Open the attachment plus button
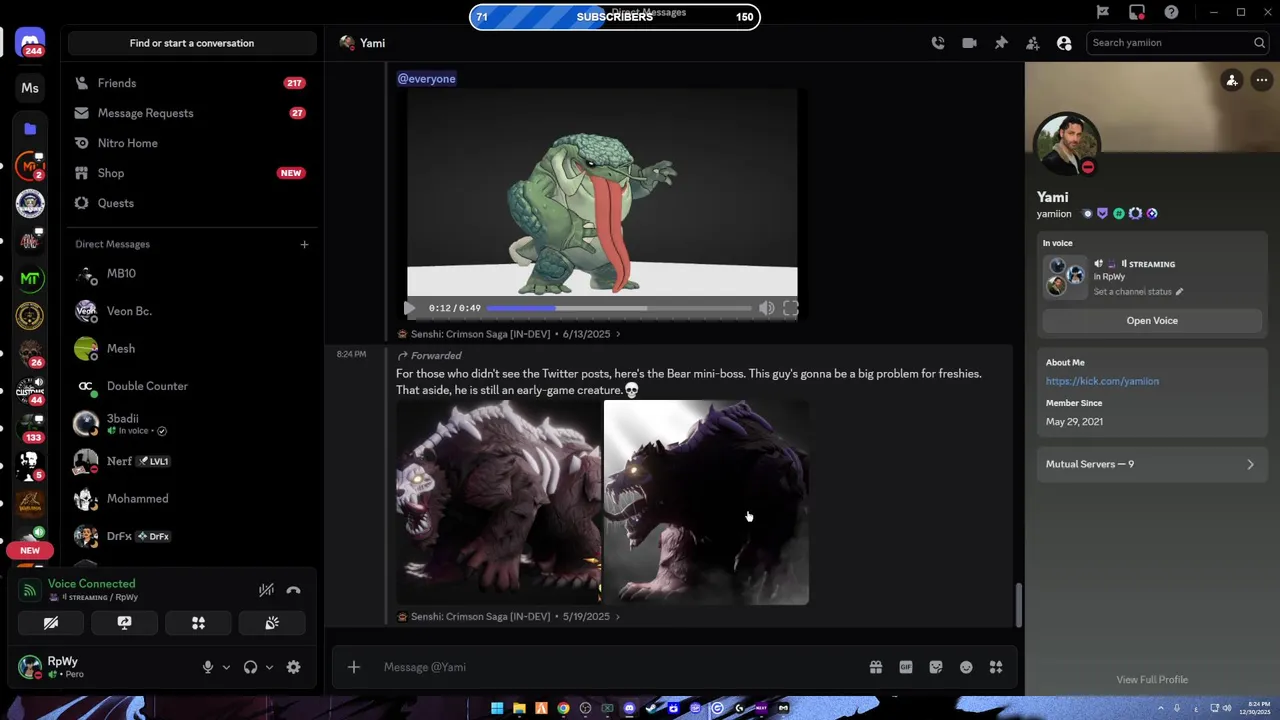This screenshot has height=720, width=1280. 353,667
